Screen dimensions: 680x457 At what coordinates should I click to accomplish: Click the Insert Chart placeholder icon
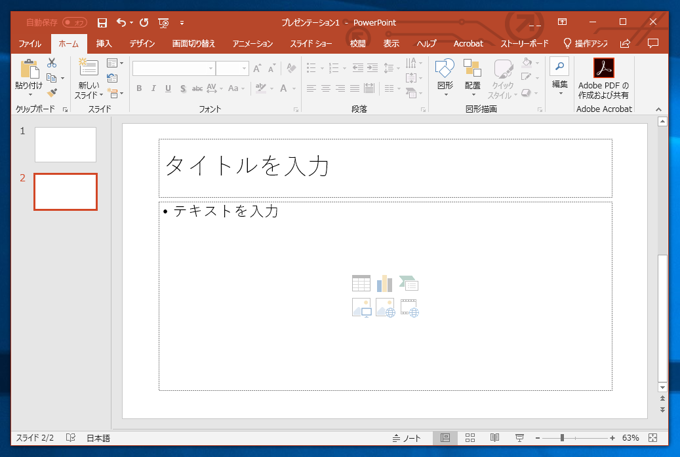pyautogui.click(x=385, y=284)
